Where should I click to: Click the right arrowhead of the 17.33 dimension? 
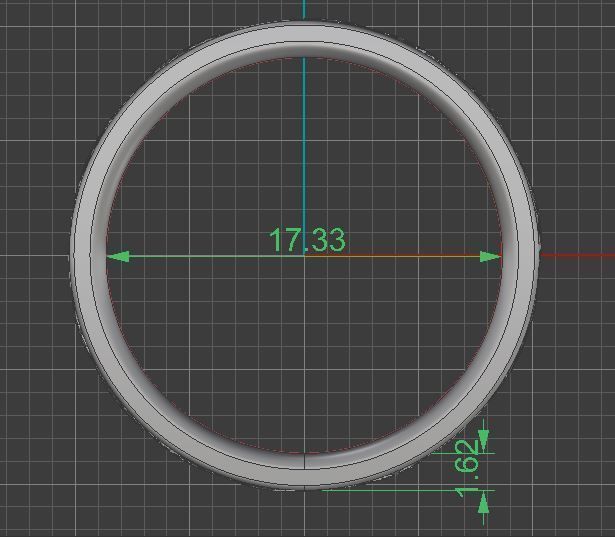[491, 257]
